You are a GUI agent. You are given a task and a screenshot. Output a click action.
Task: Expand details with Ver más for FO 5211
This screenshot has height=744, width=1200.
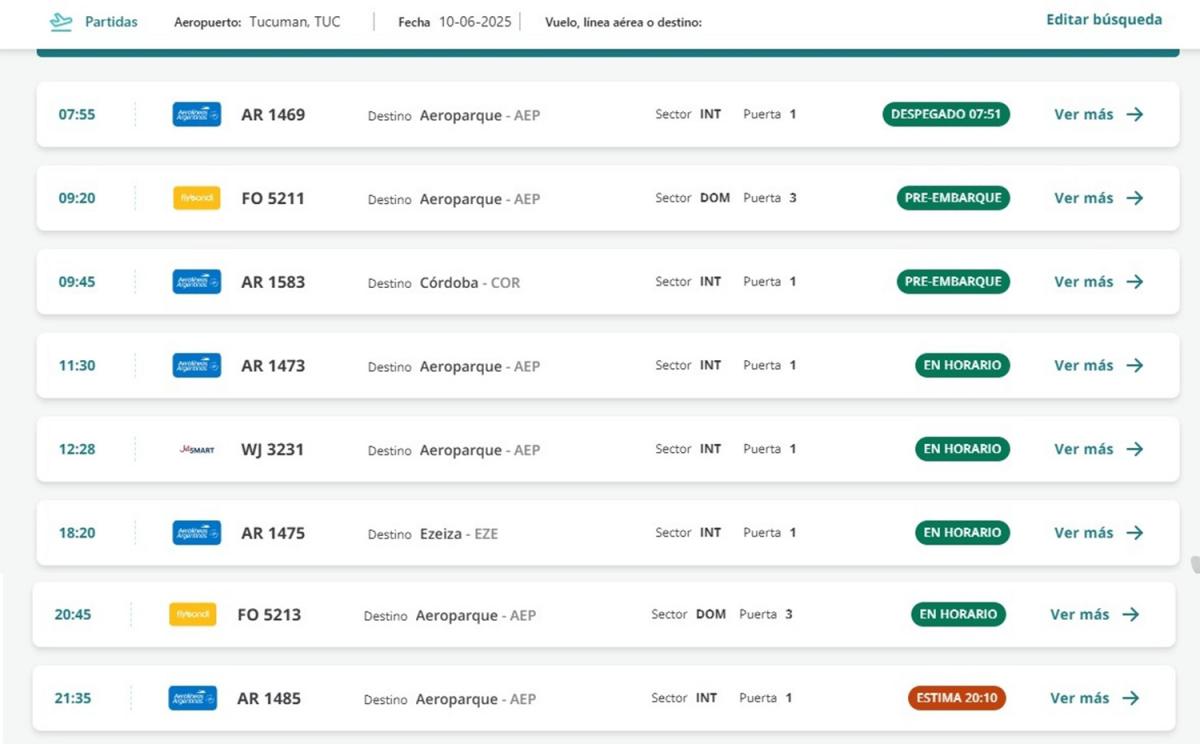[1084, 198]
